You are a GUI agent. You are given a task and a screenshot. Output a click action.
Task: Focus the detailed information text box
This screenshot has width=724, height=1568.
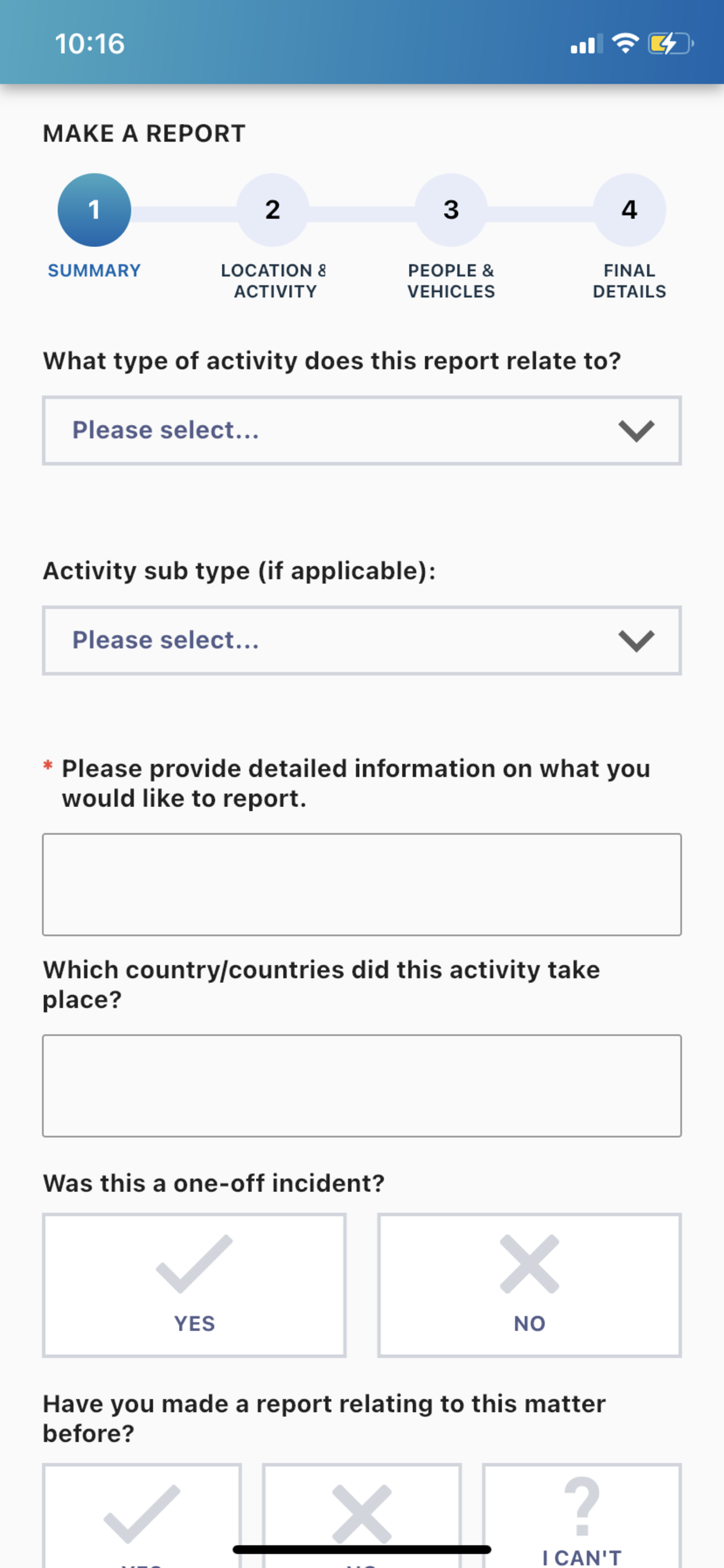point(362,884)
